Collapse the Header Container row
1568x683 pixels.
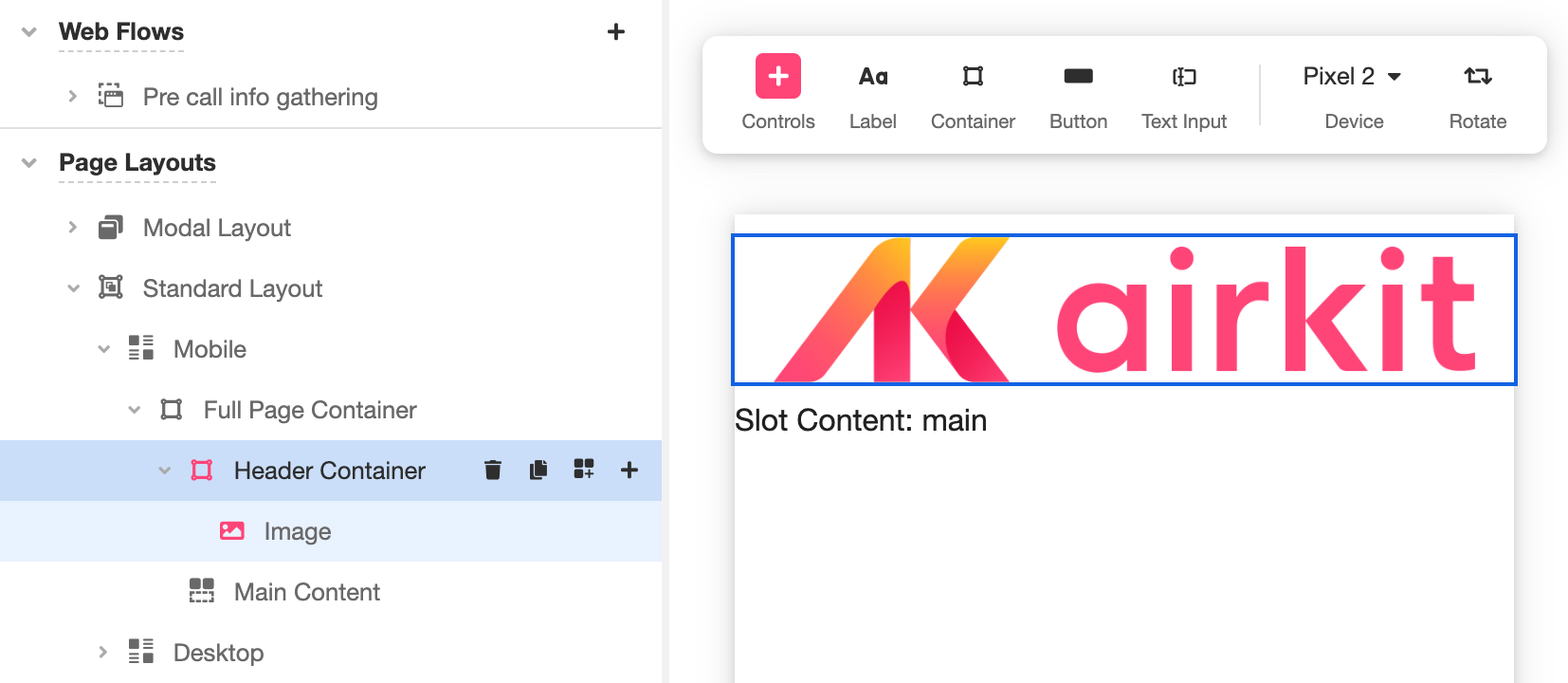[164, 471]
